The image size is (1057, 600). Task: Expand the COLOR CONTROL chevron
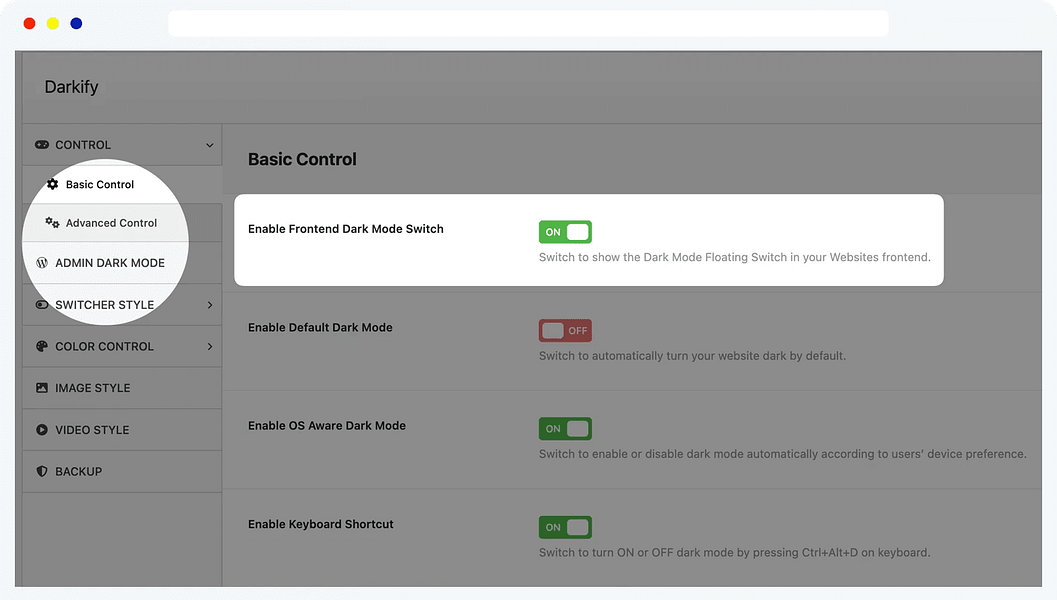[210, 347]
